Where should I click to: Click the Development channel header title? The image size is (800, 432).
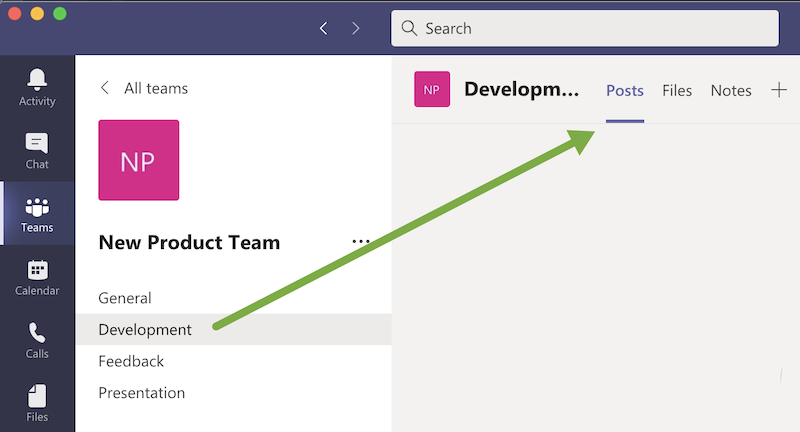click(x=521, y=90)
